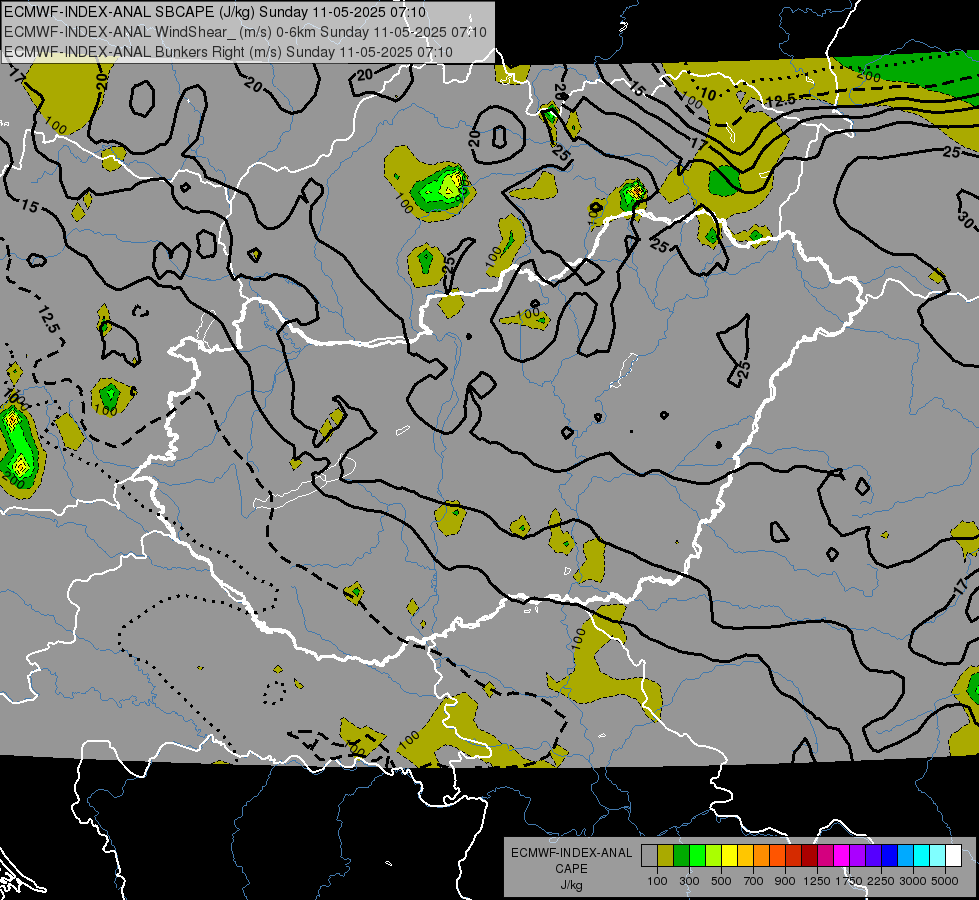This screenshot has width=979, height=900.
Task: Pick the pure yellow legend swatch
Action: click(x=729, y=855)
